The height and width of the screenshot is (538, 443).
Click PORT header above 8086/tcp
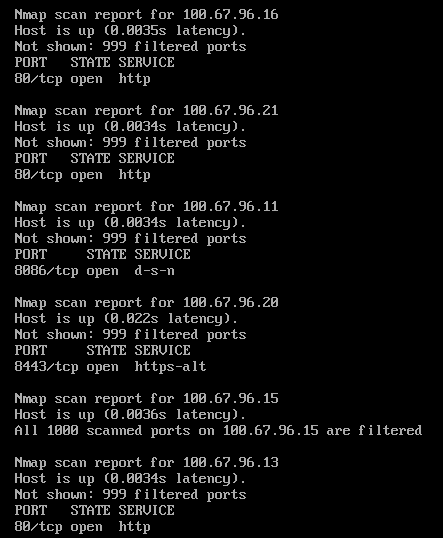31,254
